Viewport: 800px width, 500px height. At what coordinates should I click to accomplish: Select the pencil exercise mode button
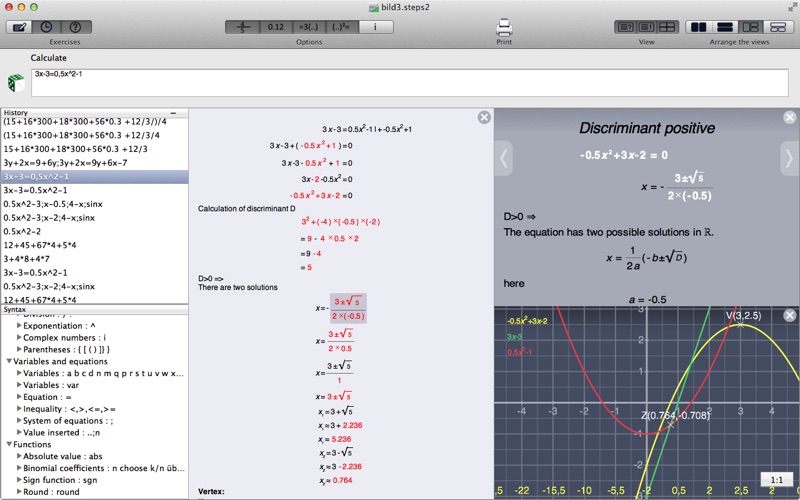[x=18, y=27]
